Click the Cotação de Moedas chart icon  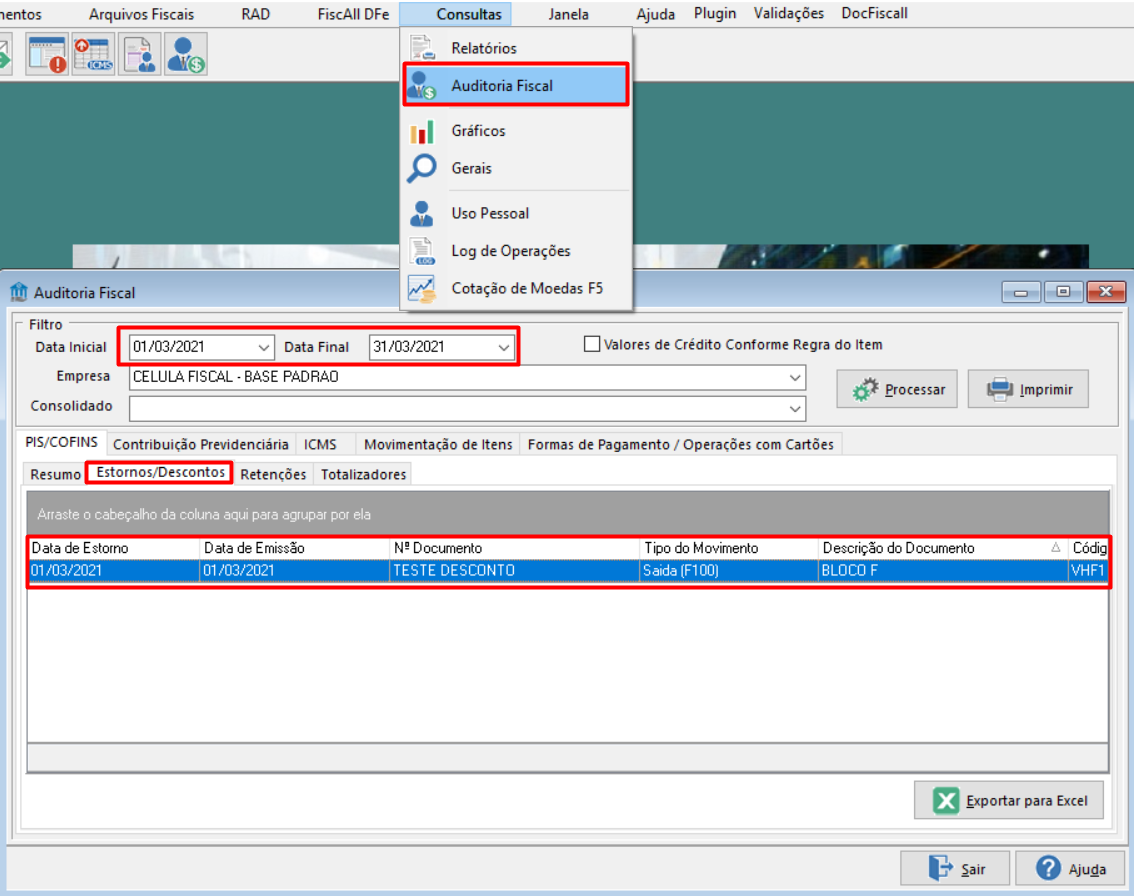tap(422, 289)
